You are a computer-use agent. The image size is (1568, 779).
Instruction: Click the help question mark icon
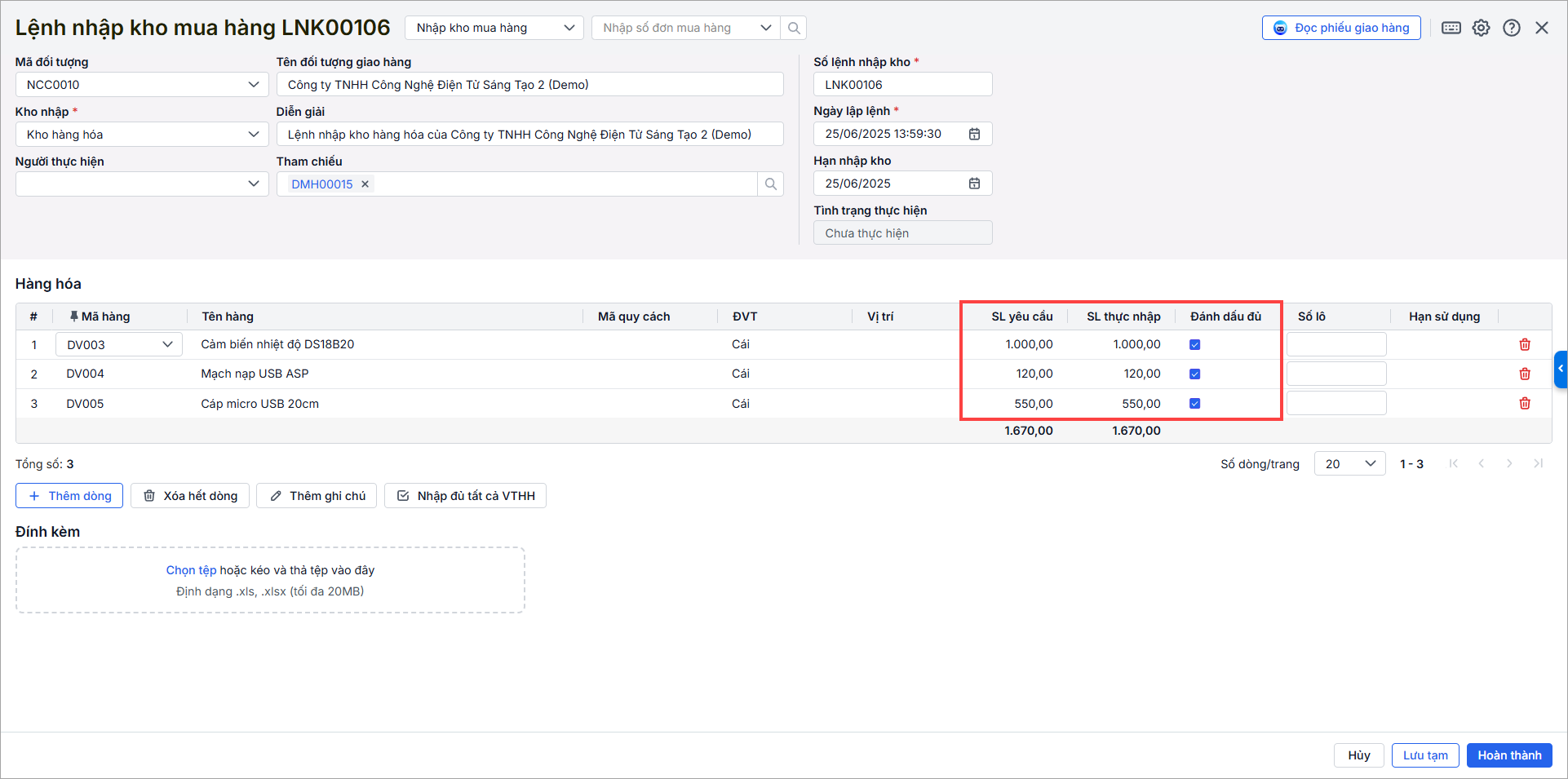[x=1511, y=28]
